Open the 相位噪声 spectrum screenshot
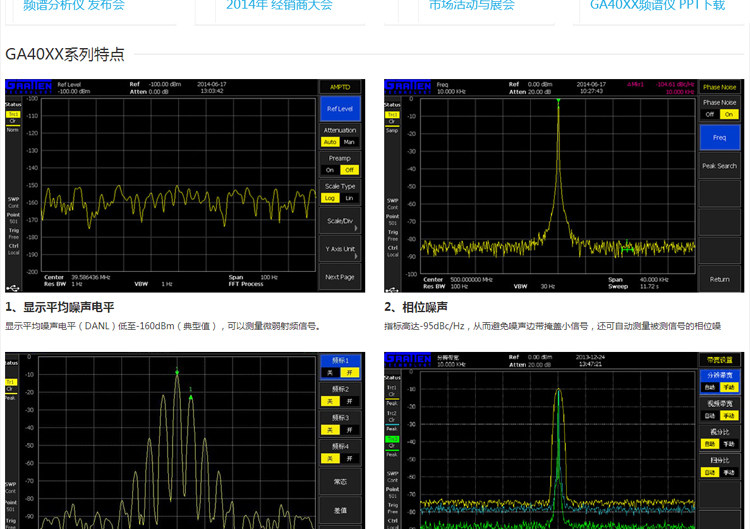The height and width of the screenshot is (529, 750). pos(564,186)
